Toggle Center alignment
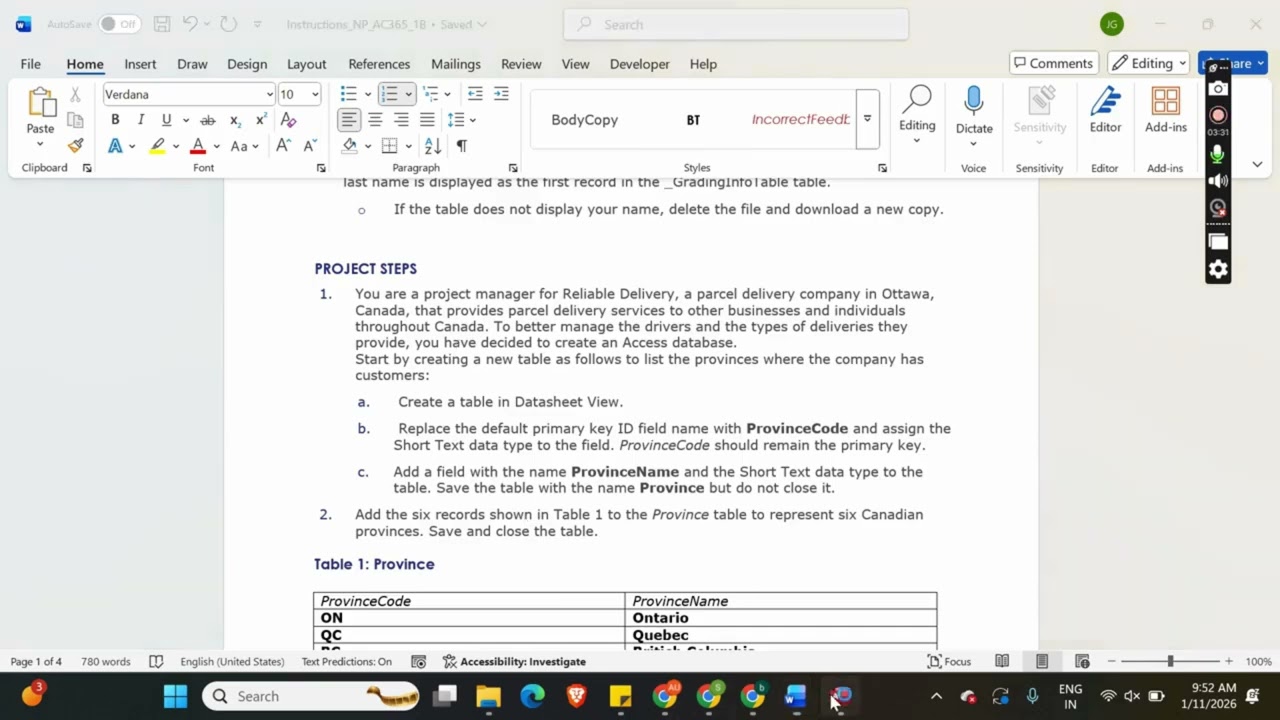This screenshot has height=720, width=1280. [375, 120]
